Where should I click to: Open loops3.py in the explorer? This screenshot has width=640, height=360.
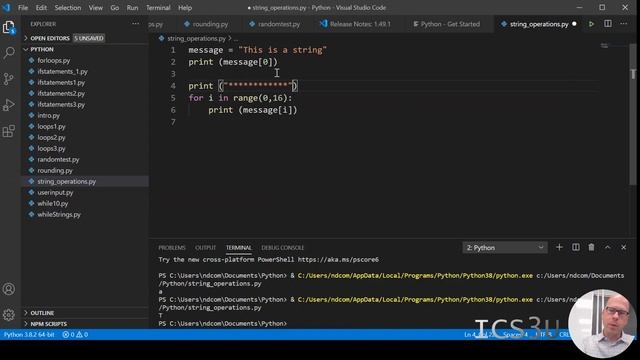[x=51, y=149]
